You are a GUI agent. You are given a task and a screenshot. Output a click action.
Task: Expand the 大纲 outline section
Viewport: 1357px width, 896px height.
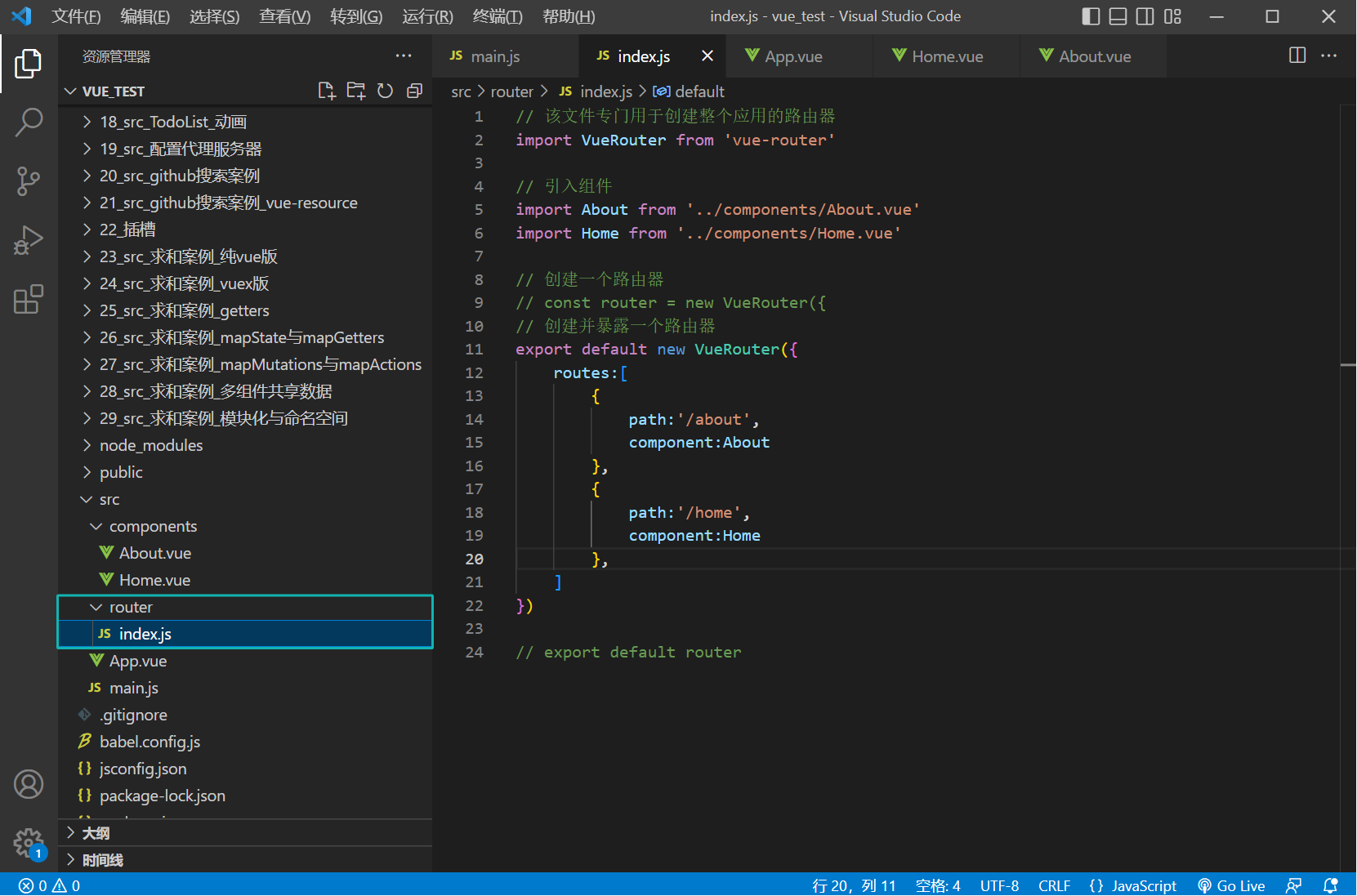pos(245,833)
